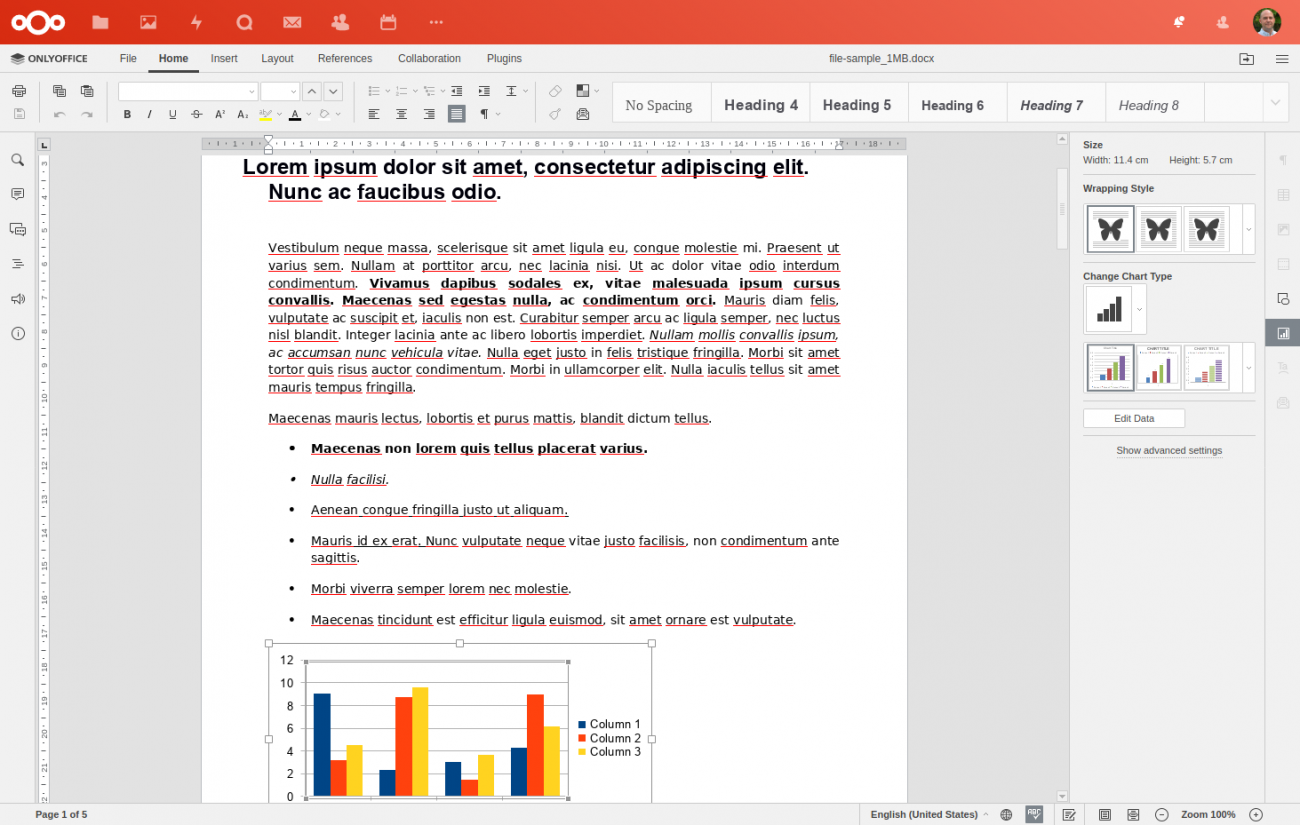Select the chart settings icon in right sidebar
The width and height of the screenshot is (1300, 825).
[1283, 333]
